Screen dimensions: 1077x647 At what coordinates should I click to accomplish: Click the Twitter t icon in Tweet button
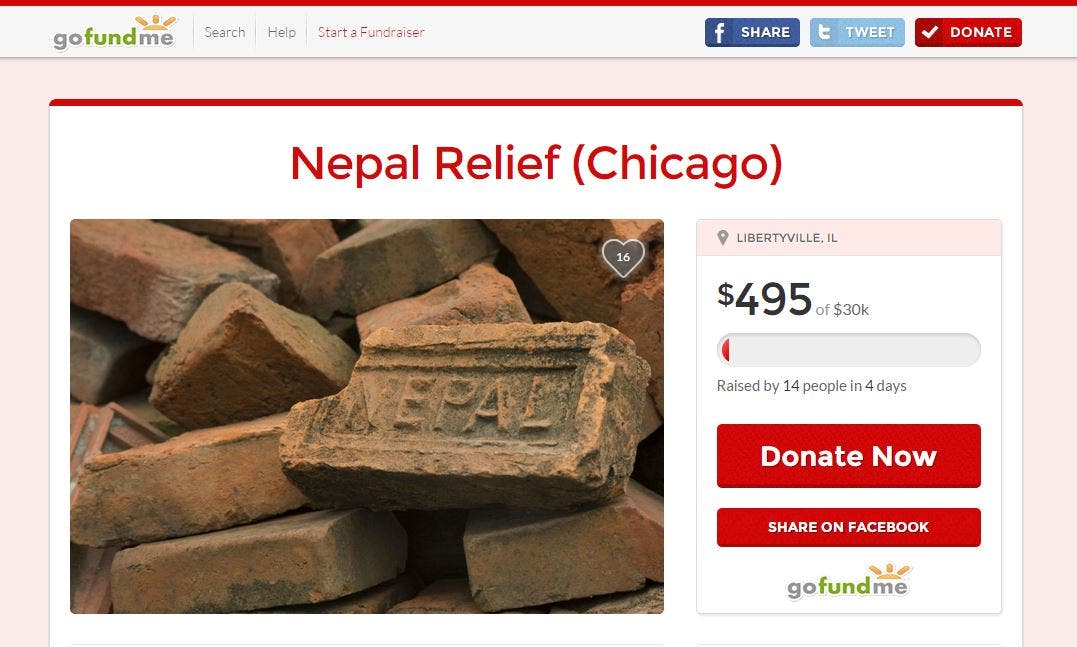point(824,32)
